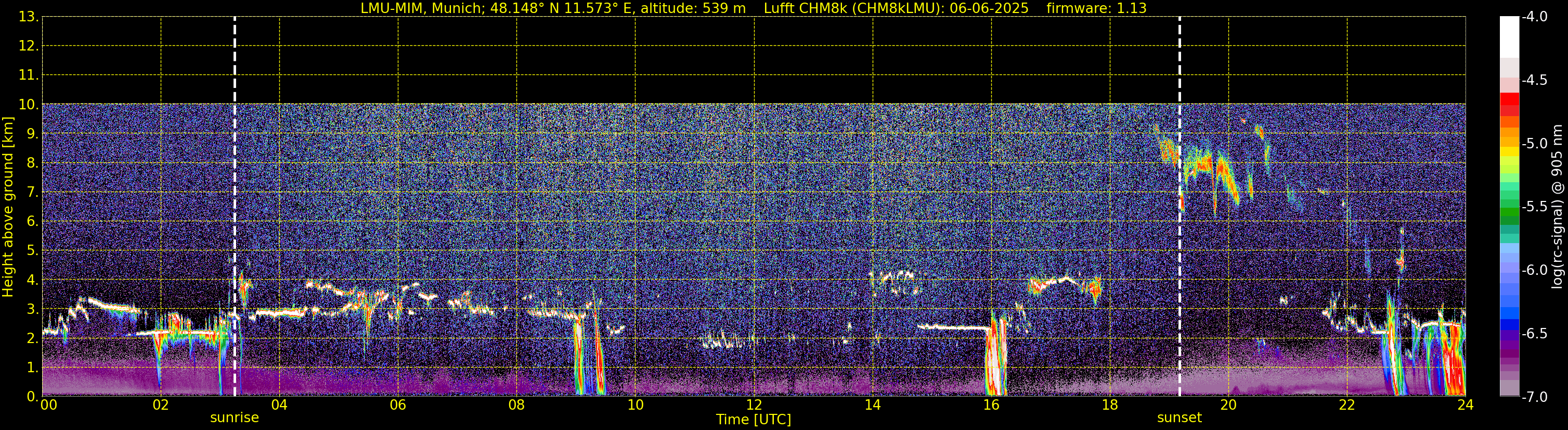Image resolution: width=1568 pixels, height=430 pixels.
Task: Click the '13.' height tick label
Action: (29, 17)
